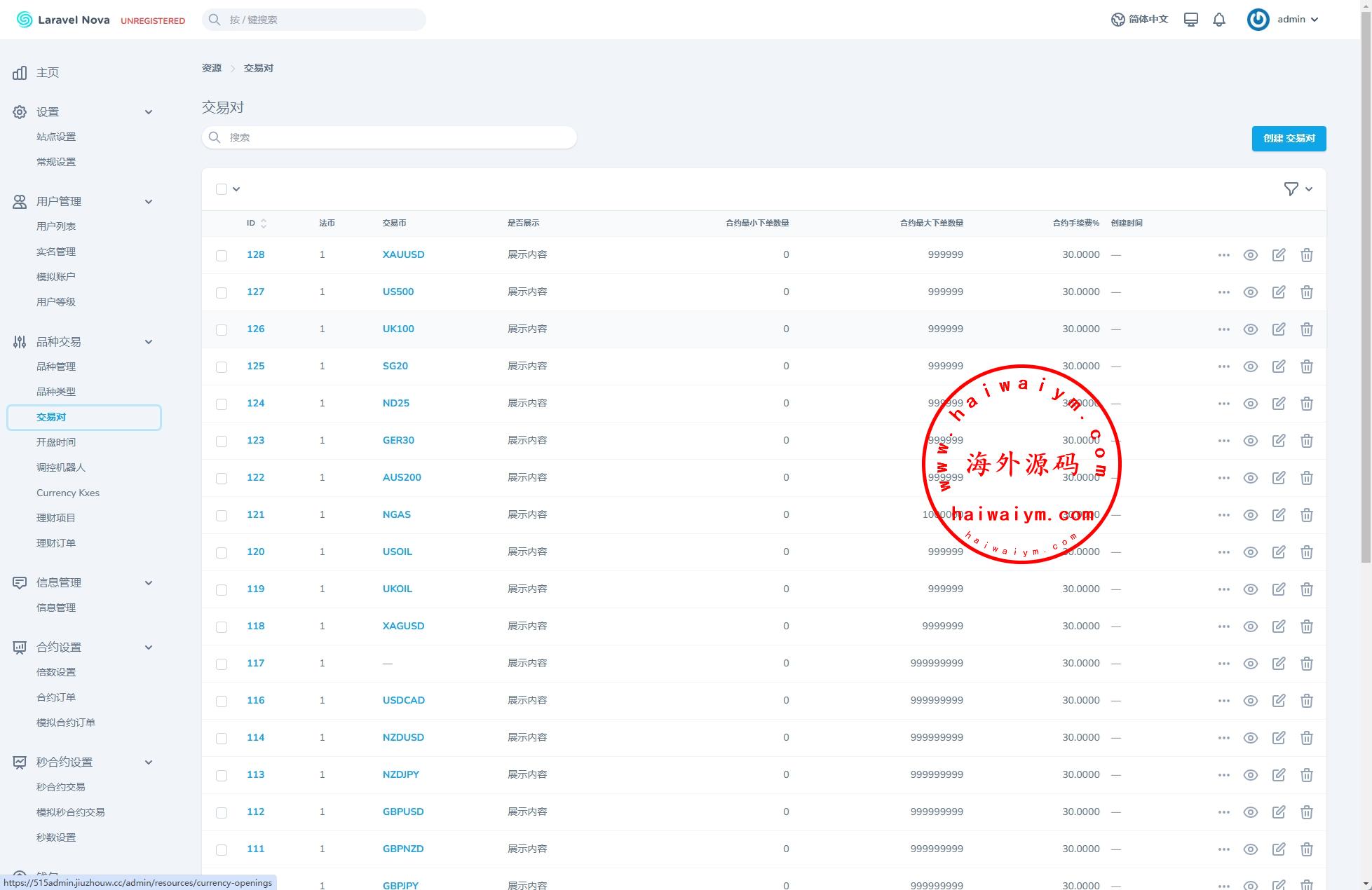The height and width of the screenshot is (890, 1372).
Task: Click the 创建 交易对 button
Action: tap(1289, 138)
